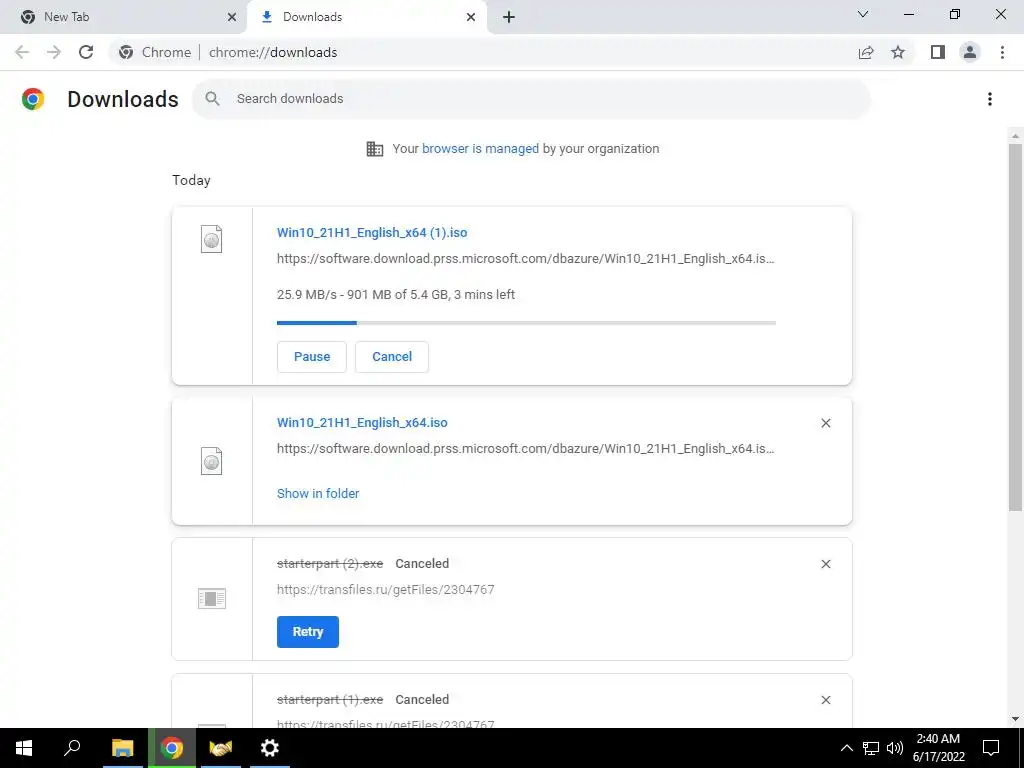Show hidden system tray icons
This screenshot has width=1024, height=768.
(846, 748)
